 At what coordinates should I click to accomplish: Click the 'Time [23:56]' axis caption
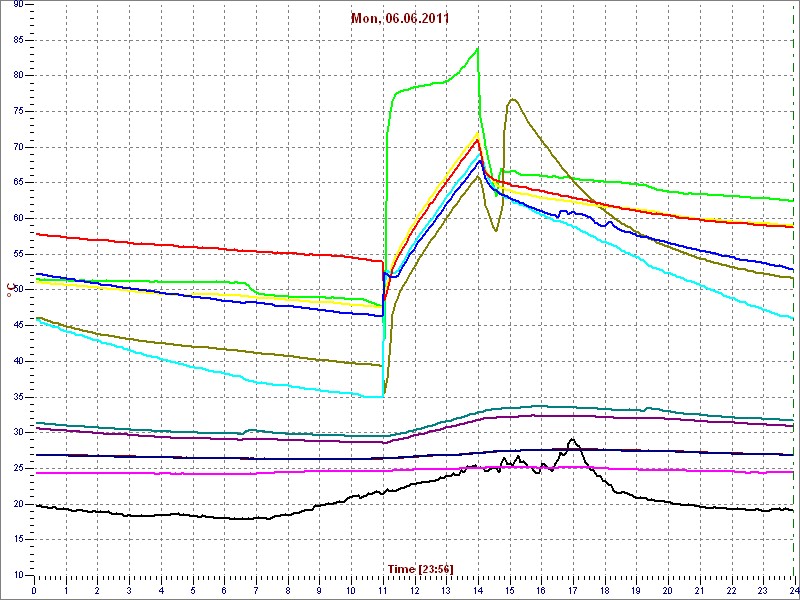pyautogui.click(x=420, y=568)
